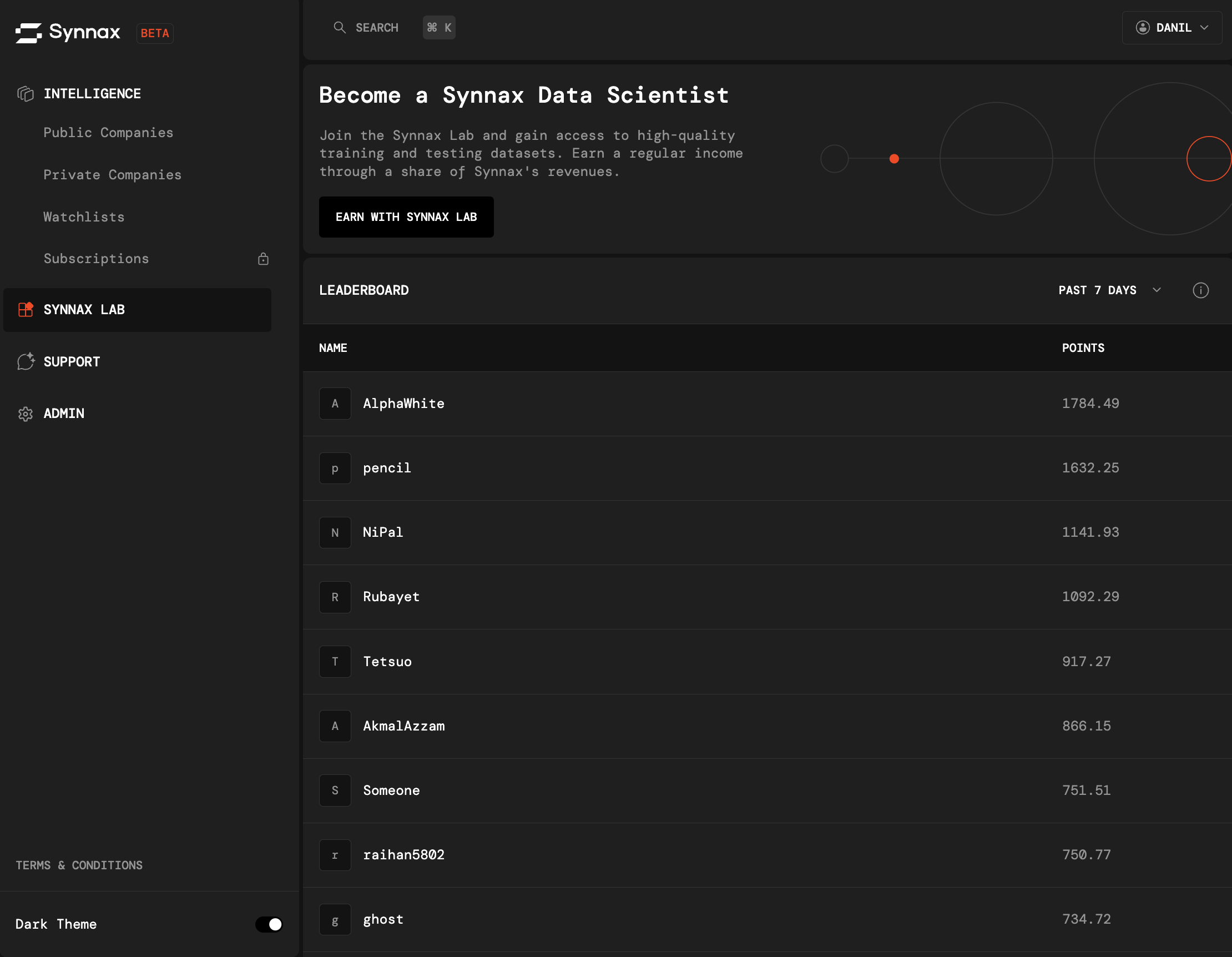Viewport: 1232px width, 957px height.
Task: Click the chevron beside Past 7 Days
Action: [1157, 290]
